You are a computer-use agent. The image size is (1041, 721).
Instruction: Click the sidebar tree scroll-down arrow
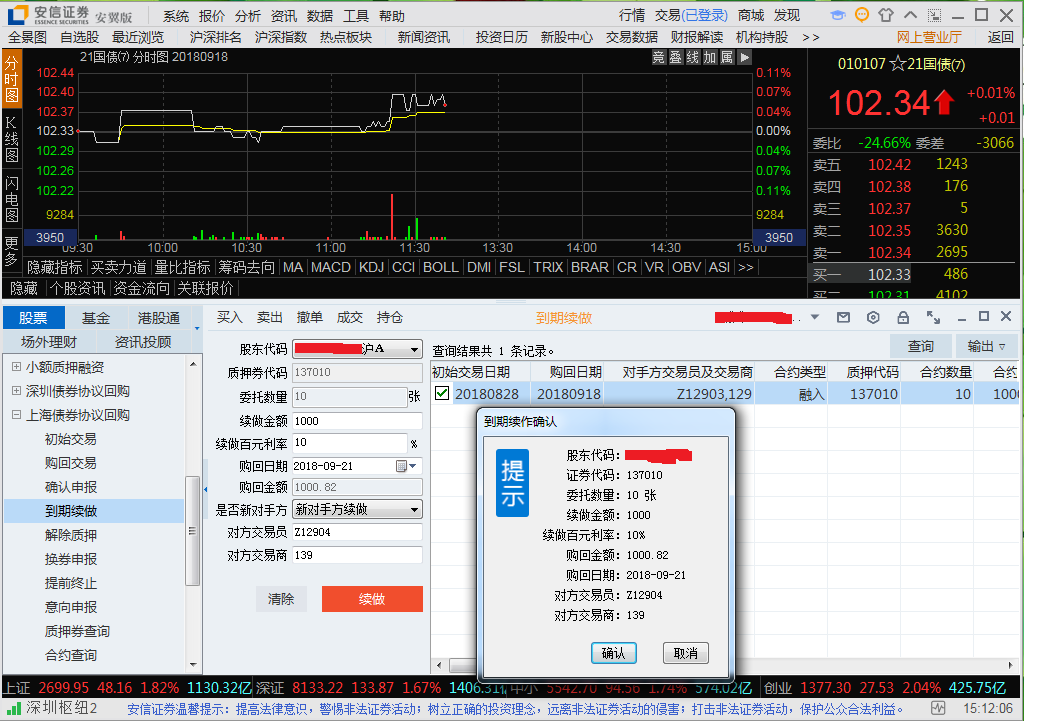[193, 664]
